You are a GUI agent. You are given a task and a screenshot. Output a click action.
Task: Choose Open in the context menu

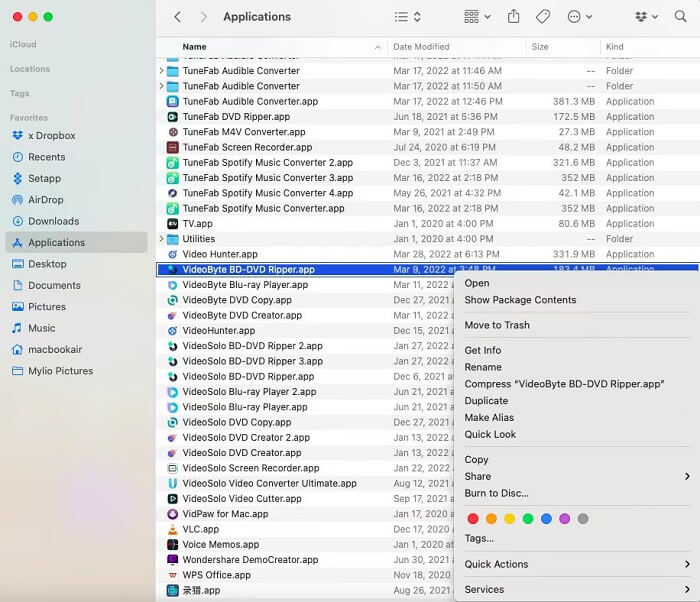(477, 283)
